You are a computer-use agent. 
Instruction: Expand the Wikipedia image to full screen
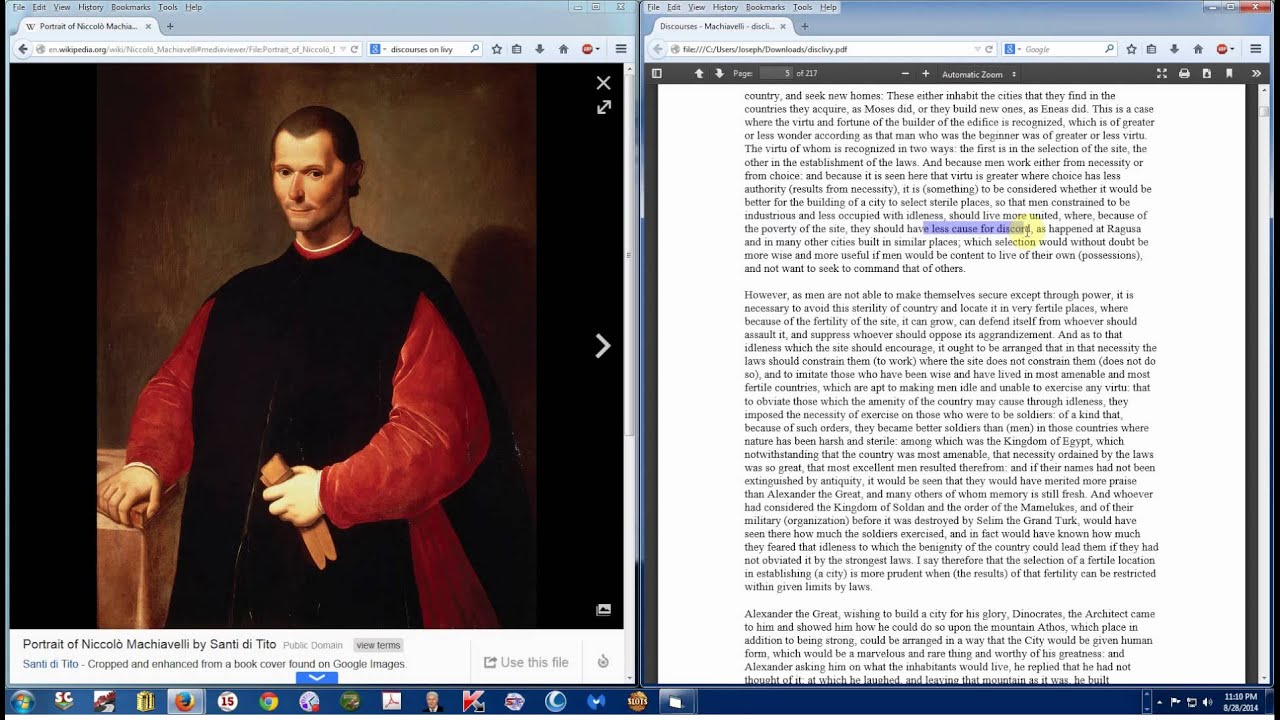point(604,107)
